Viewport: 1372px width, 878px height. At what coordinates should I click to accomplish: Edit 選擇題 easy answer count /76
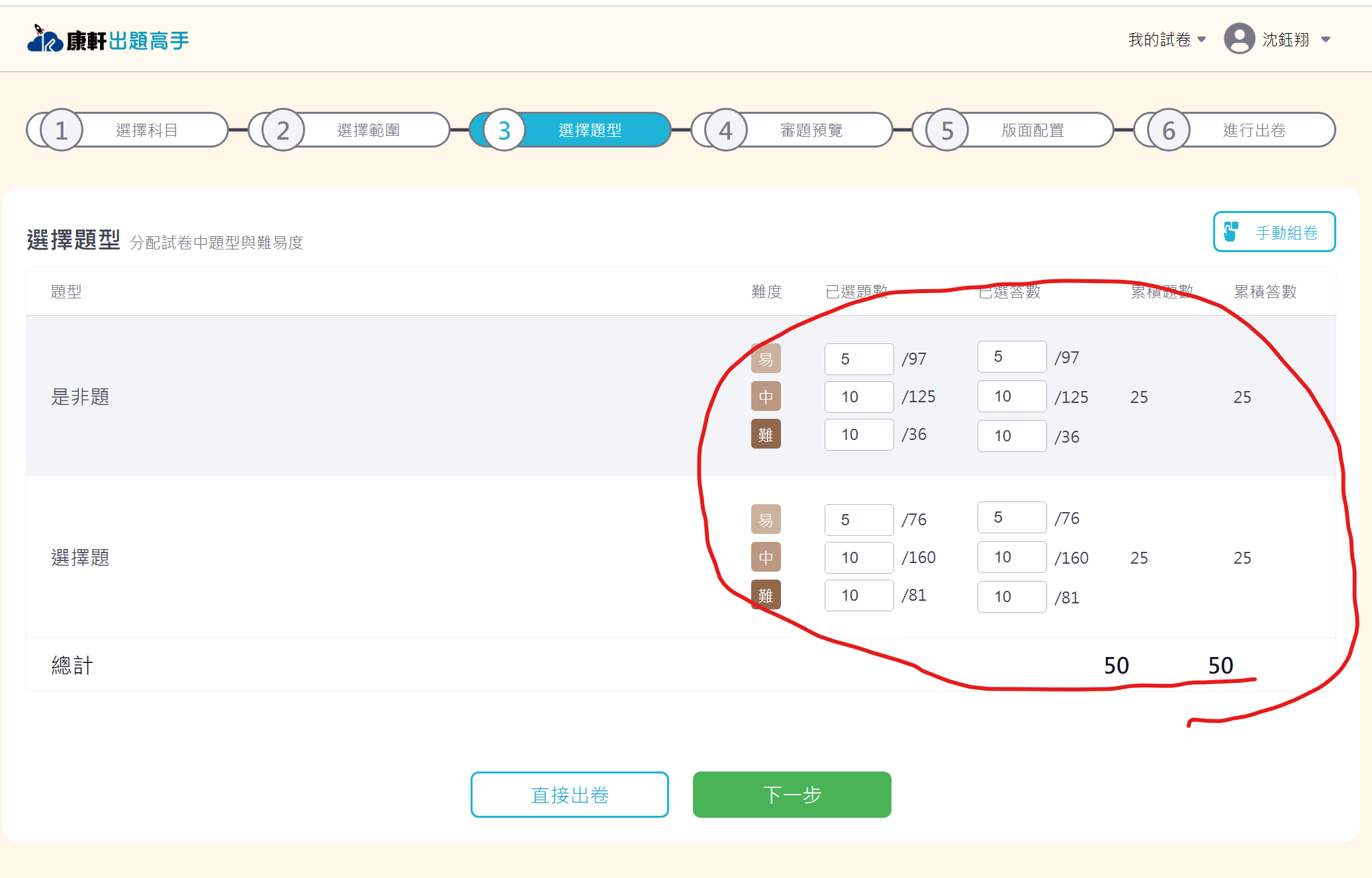1012,517
